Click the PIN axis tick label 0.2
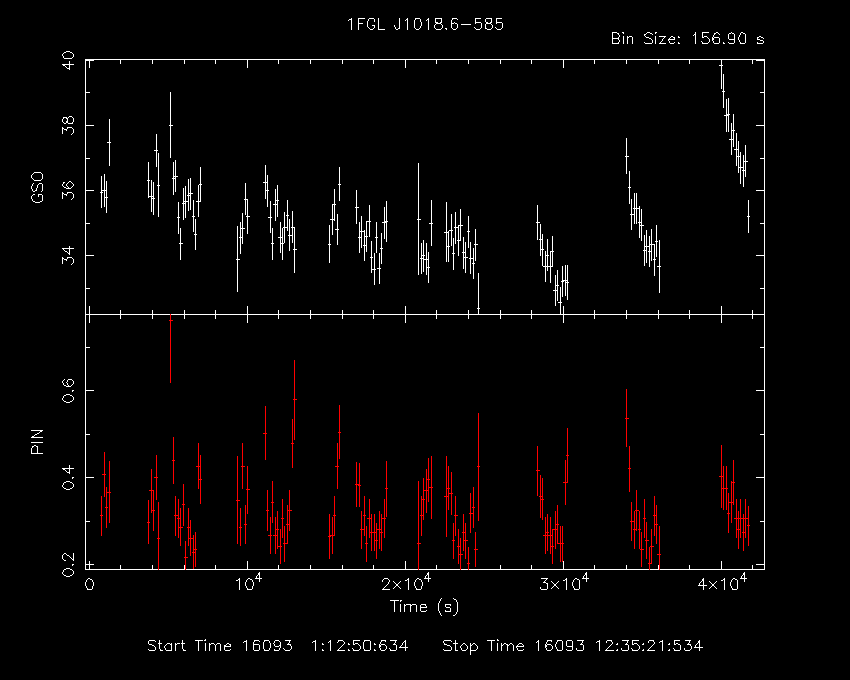The height and width of the screenshot is (680, 850). (69, 564)
